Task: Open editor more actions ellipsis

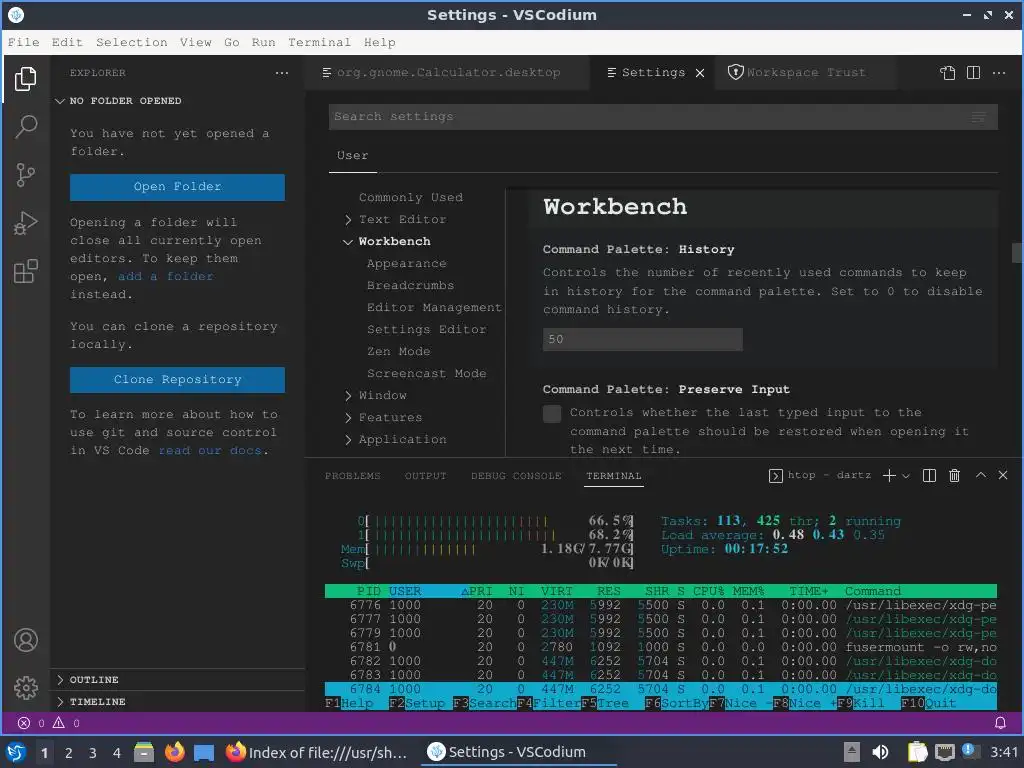Action: (999, 73)
